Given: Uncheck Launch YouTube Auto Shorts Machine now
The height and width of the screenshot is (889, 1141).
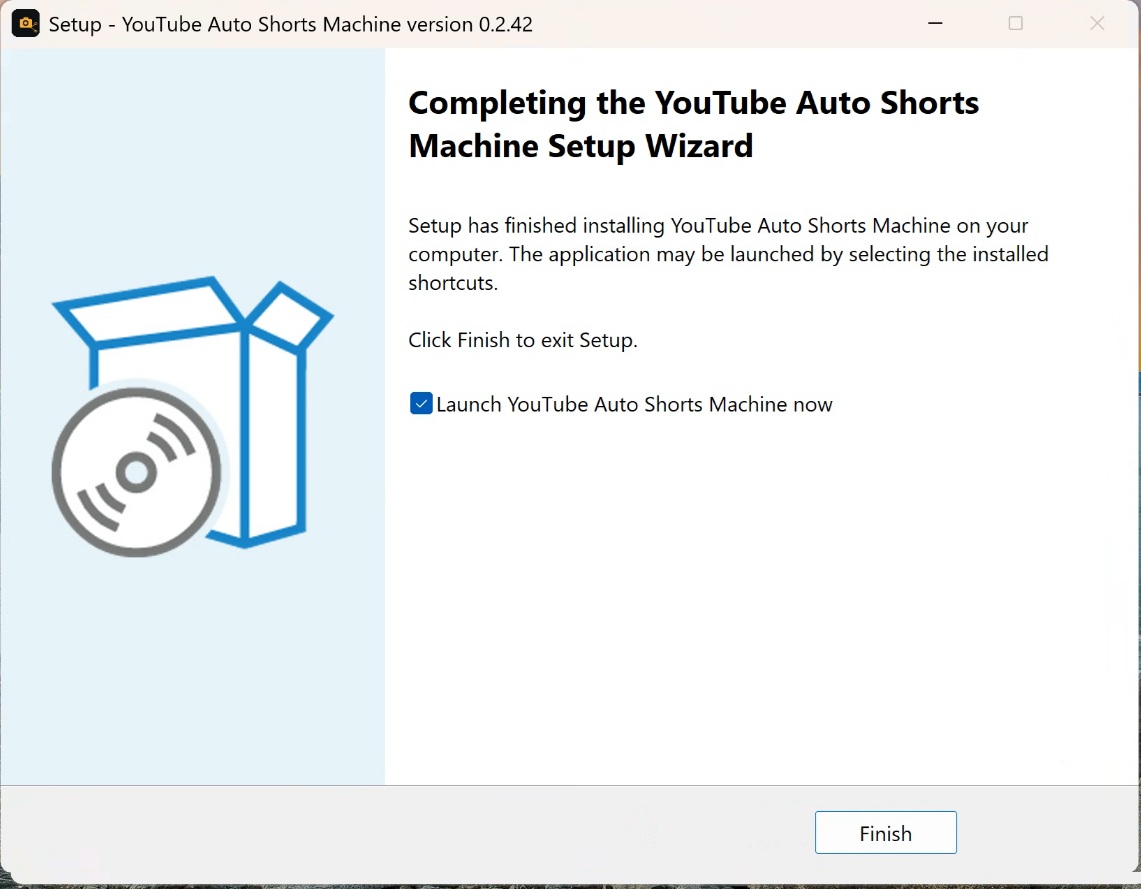Looking at the screenshot, I should point(421,403).
